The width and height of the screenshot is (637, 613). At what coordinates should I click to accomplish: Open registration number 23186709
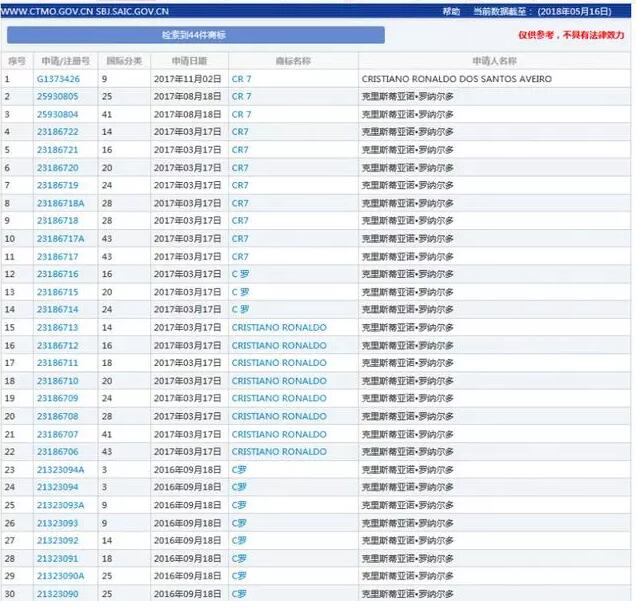[57, 398]
